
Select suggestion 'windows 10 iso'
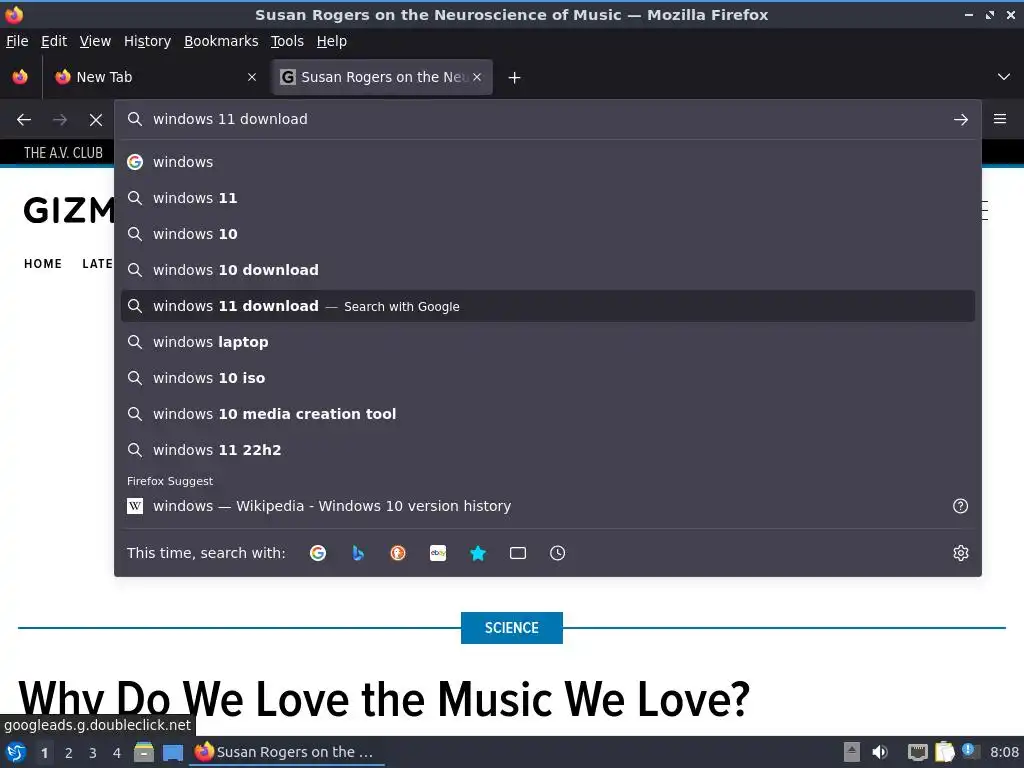point(548,378)
